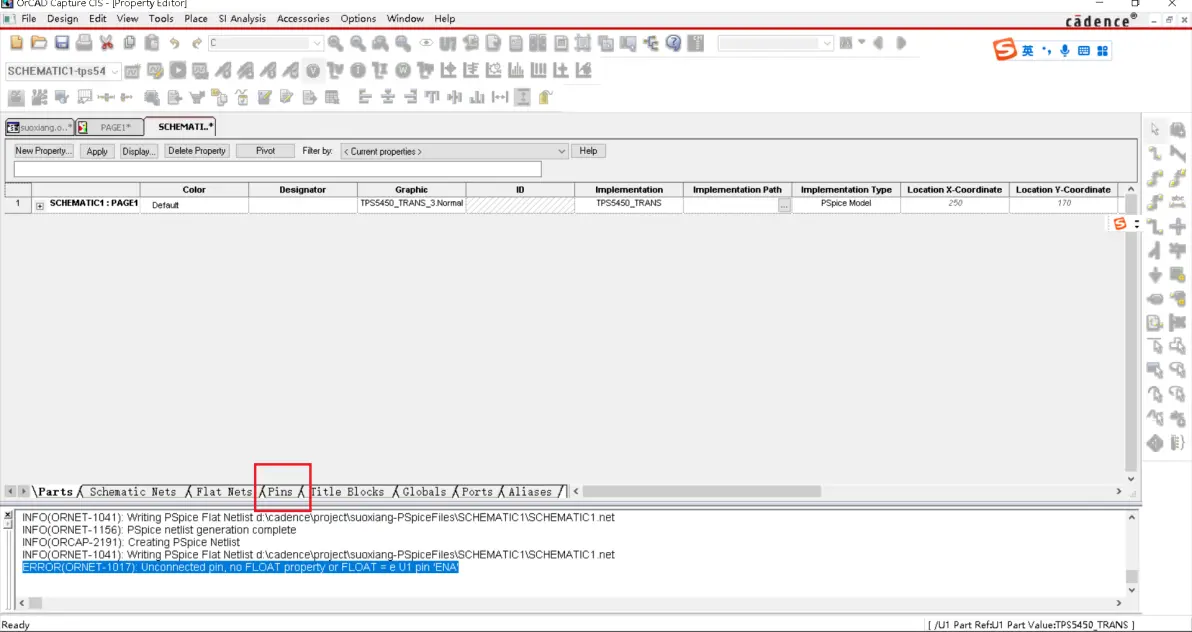Toggle the power marker W circle icon

point(403,71)
